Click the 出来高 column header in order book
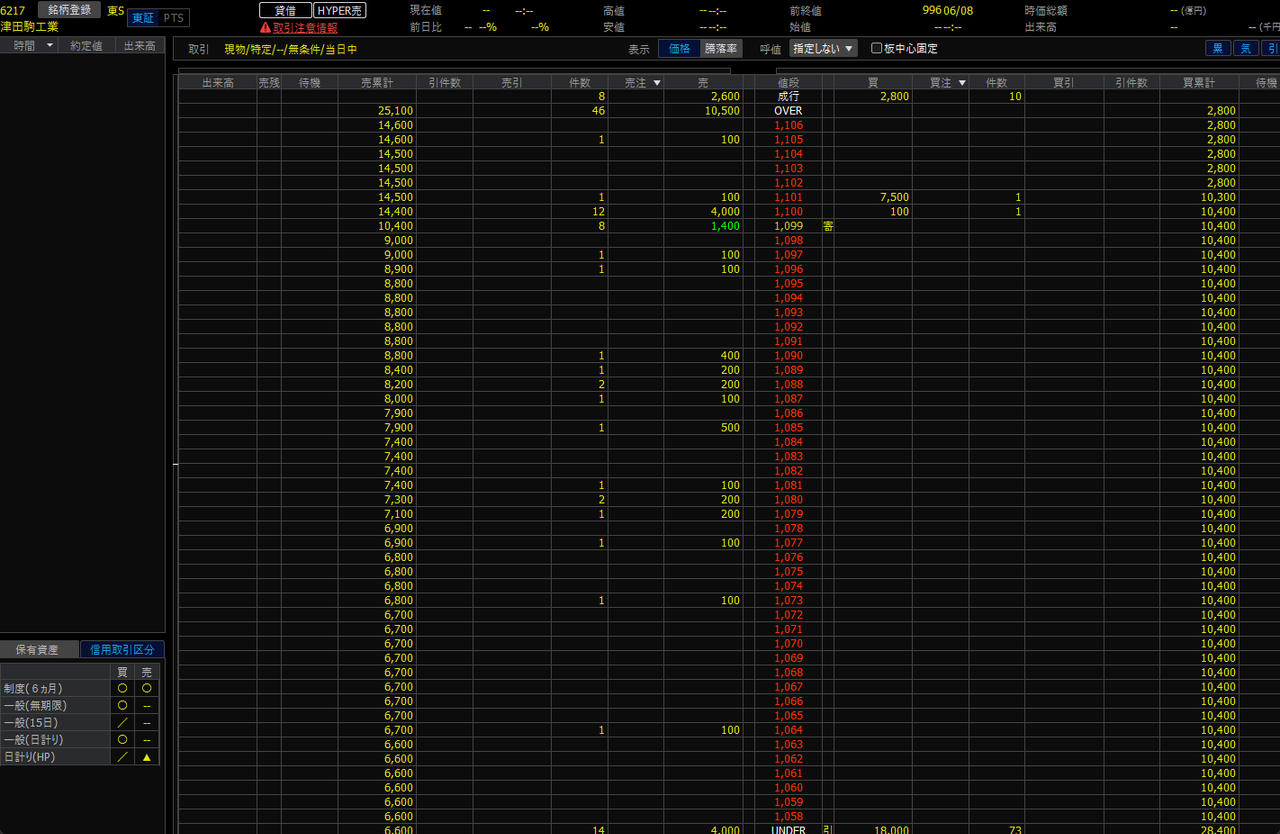Image resolution: width=1280 pixels, height=834 pixels. pyautogui.click(x=217, y=83)
